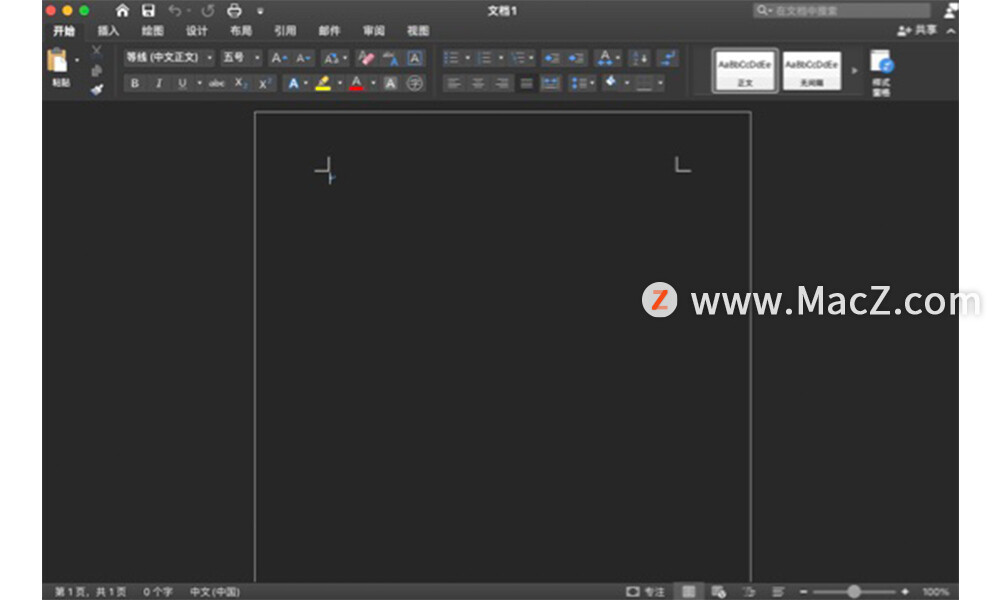Image resolution: width=1000 pixels, height=600 pixels.
Task: Apply superscript formatting
Action: pos(264,83)
